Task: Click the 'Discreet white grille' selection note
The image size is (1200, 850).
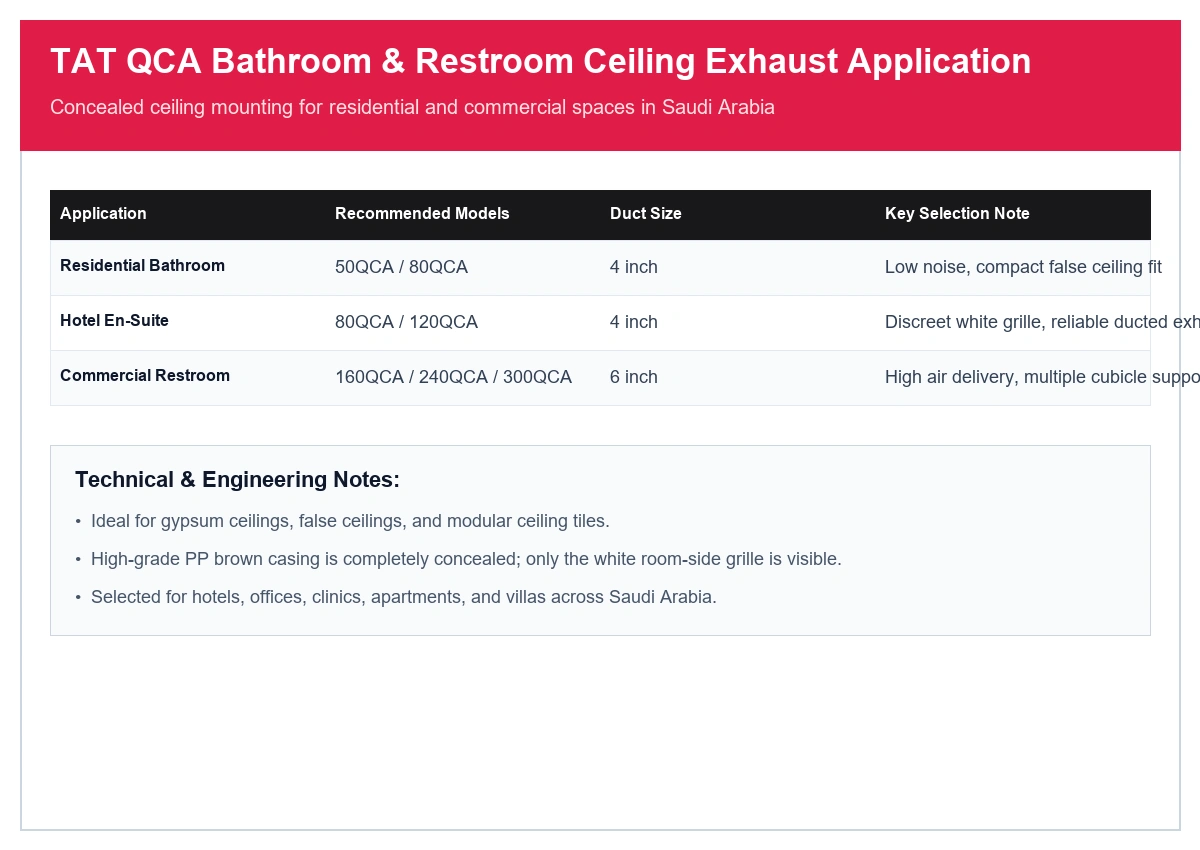Action: pyautogui.click(x=1042, y=322)
